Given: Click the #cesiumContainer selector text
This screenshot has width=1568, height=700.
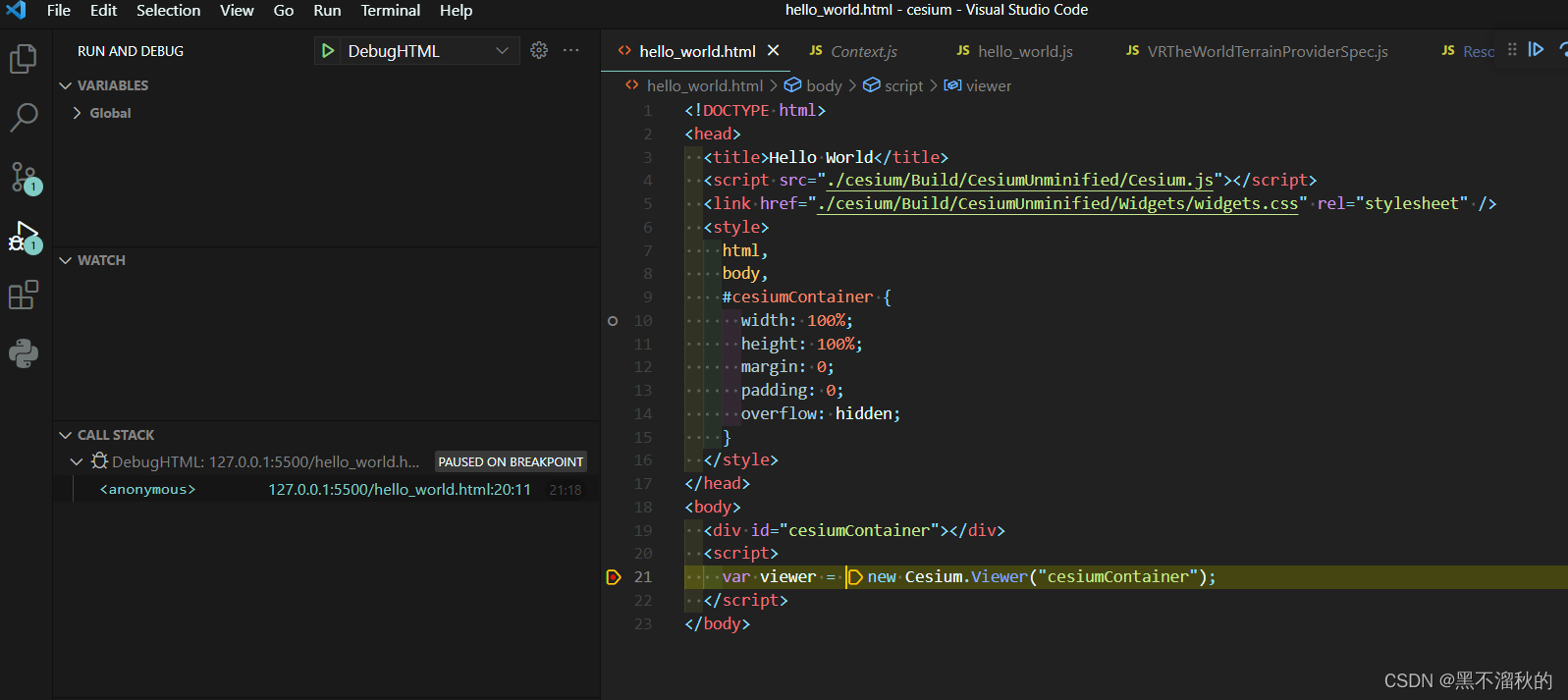Looking at the screenshot, I should tap(797, 297).
